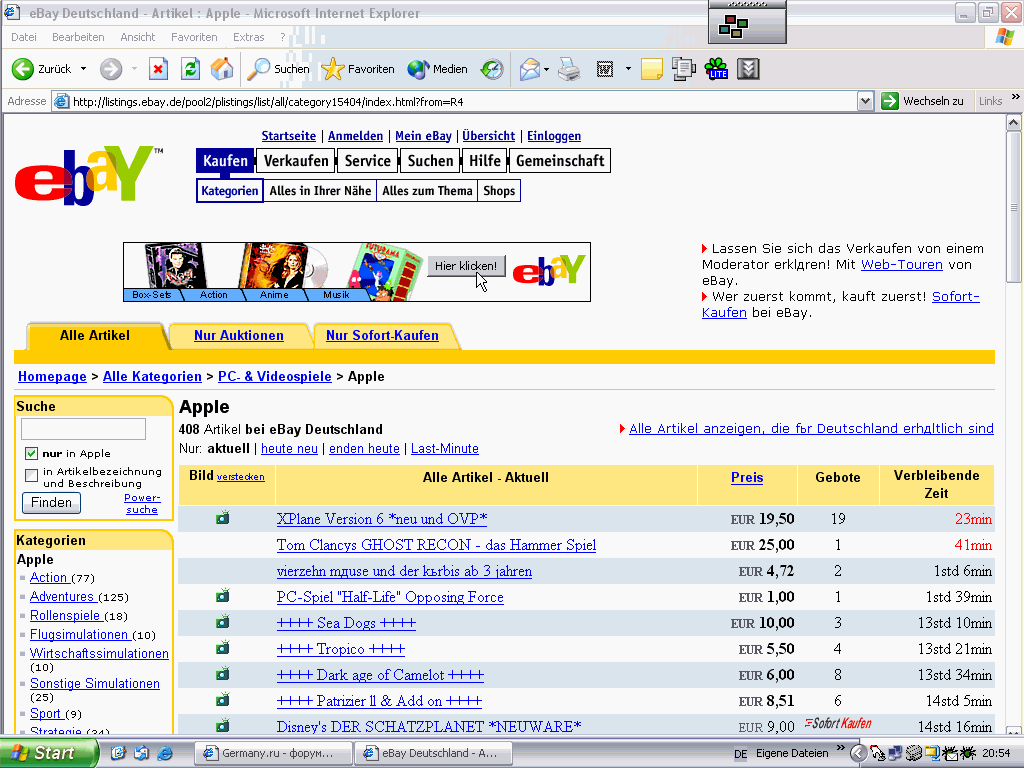Sort listings by the Preis column link

pyautogui.click(x=747, y=477)
